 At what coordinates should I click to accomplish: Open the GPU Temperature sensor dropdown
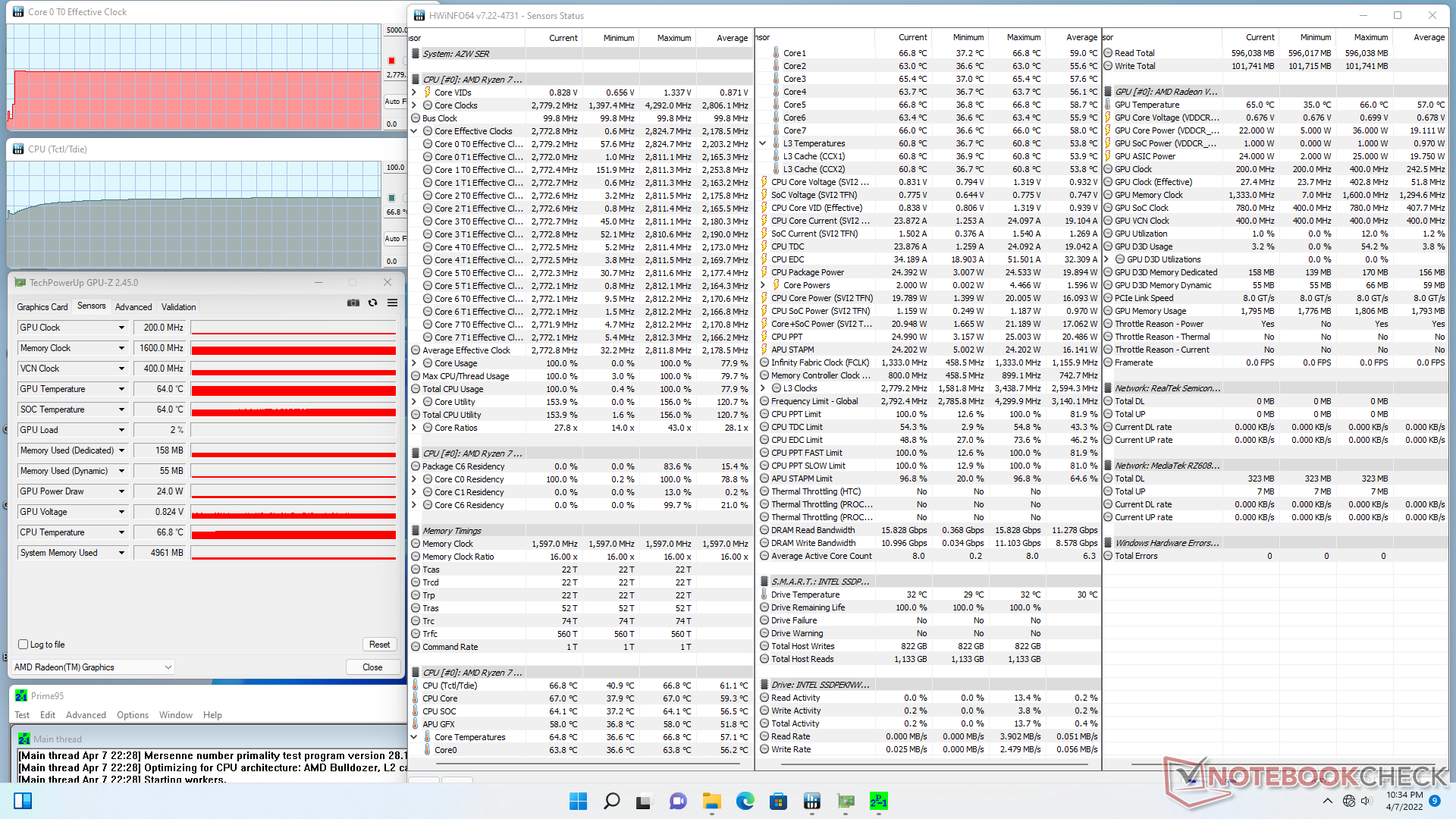click(x=121, y=389)
